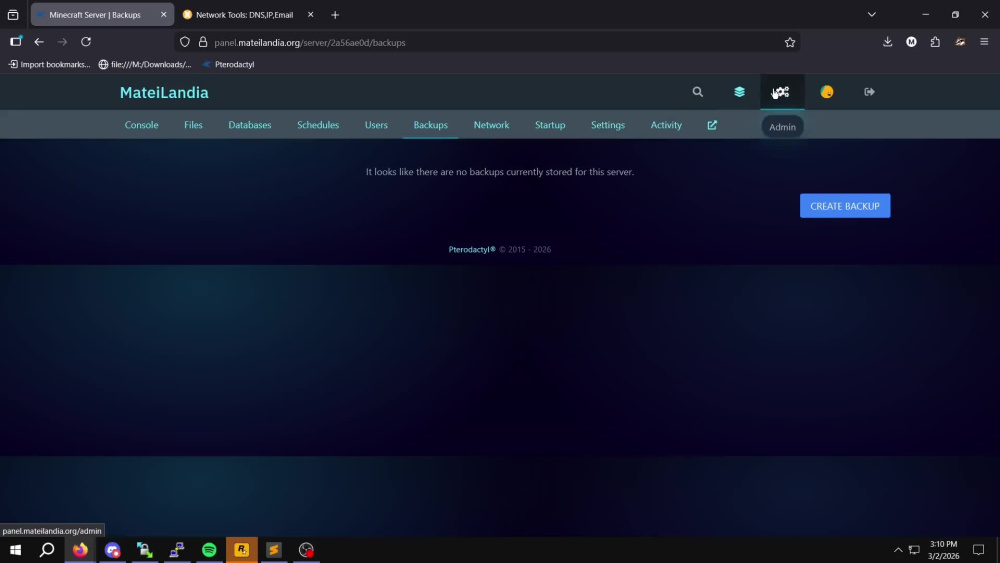Open the Rockstar Games launcher taskbar icon

tap(242, 550)
